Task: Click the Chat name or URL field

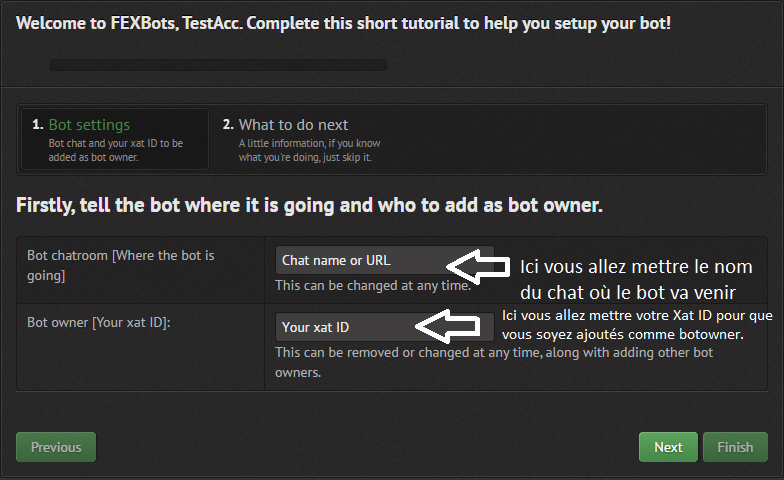Action: point(384,260)
